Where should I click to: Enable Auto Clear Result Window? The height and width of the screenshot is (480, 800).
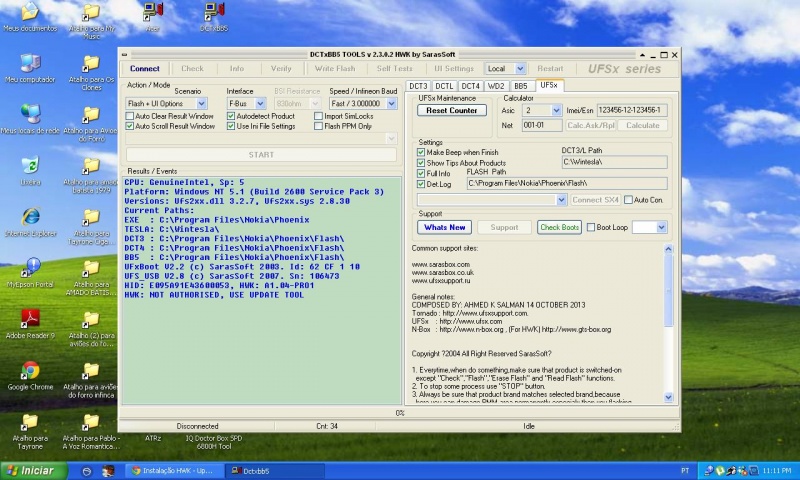[130, 116]
